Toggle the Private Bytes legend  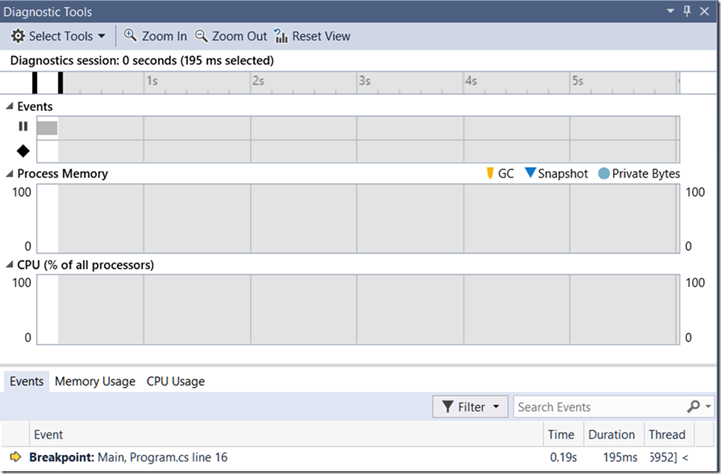click(603, 173)
